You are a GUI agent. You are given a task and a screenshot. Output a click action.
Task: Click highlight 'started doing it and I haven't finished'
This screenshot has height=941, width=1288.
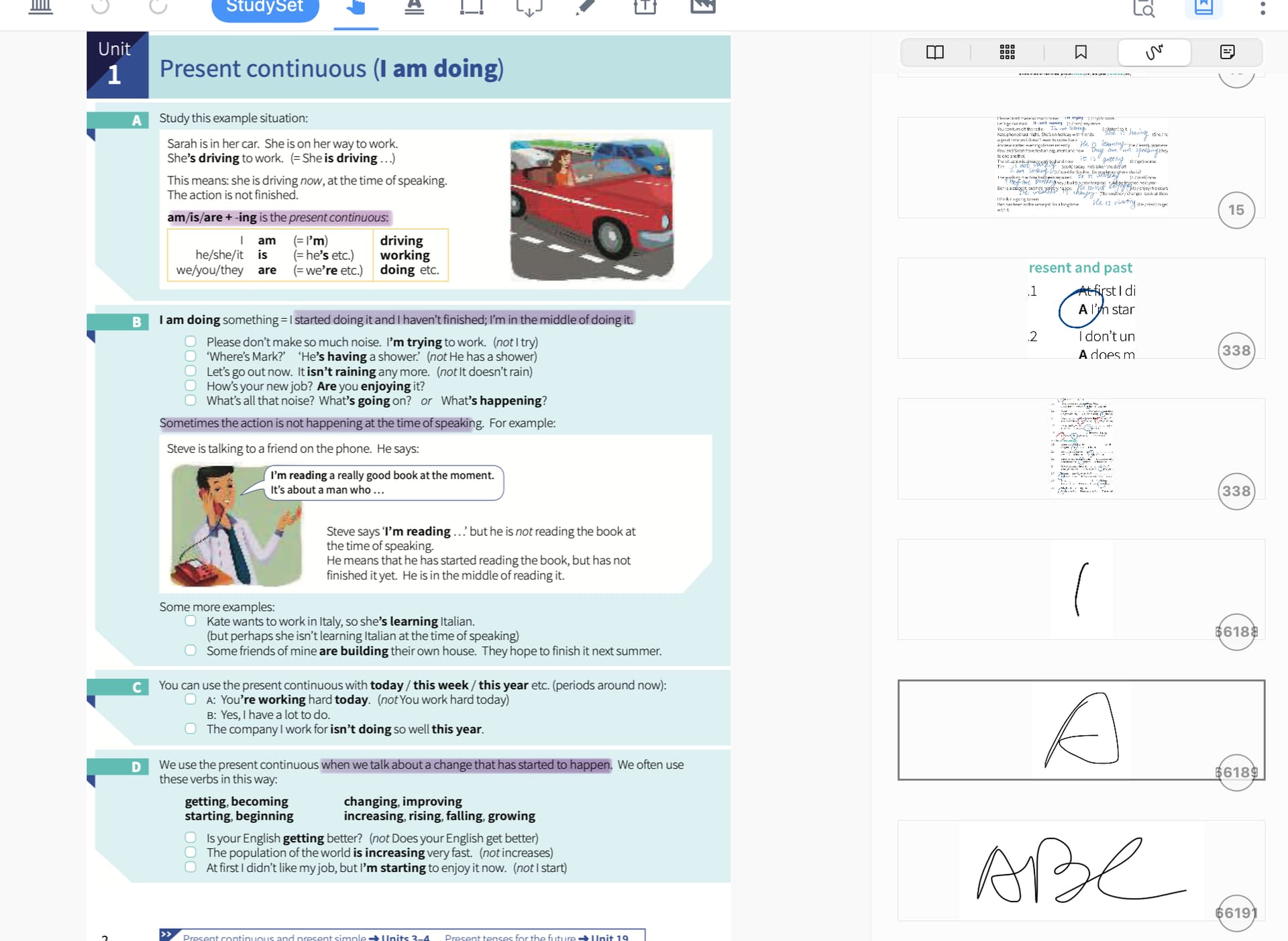click(x=464, y=319)
